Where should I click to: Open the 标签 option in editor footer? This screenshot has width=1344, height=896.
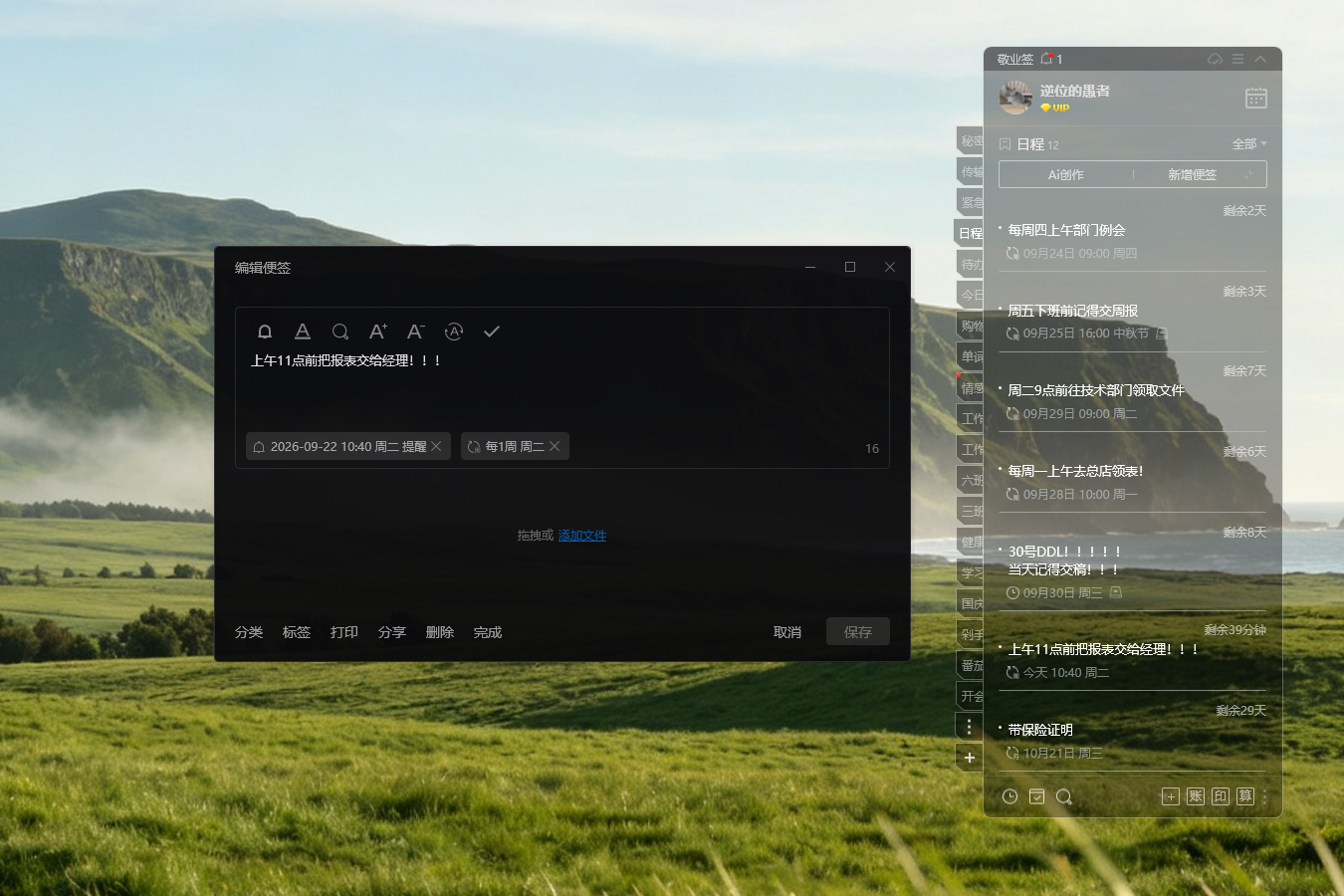tap(297, 632)
